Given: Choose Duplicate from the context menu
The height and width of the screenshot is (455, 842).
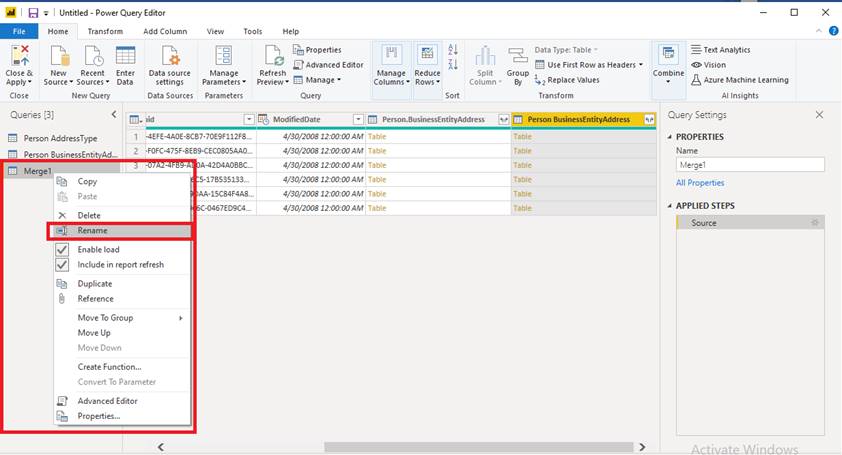Looking at the screenshot, I should pos(122,284).
